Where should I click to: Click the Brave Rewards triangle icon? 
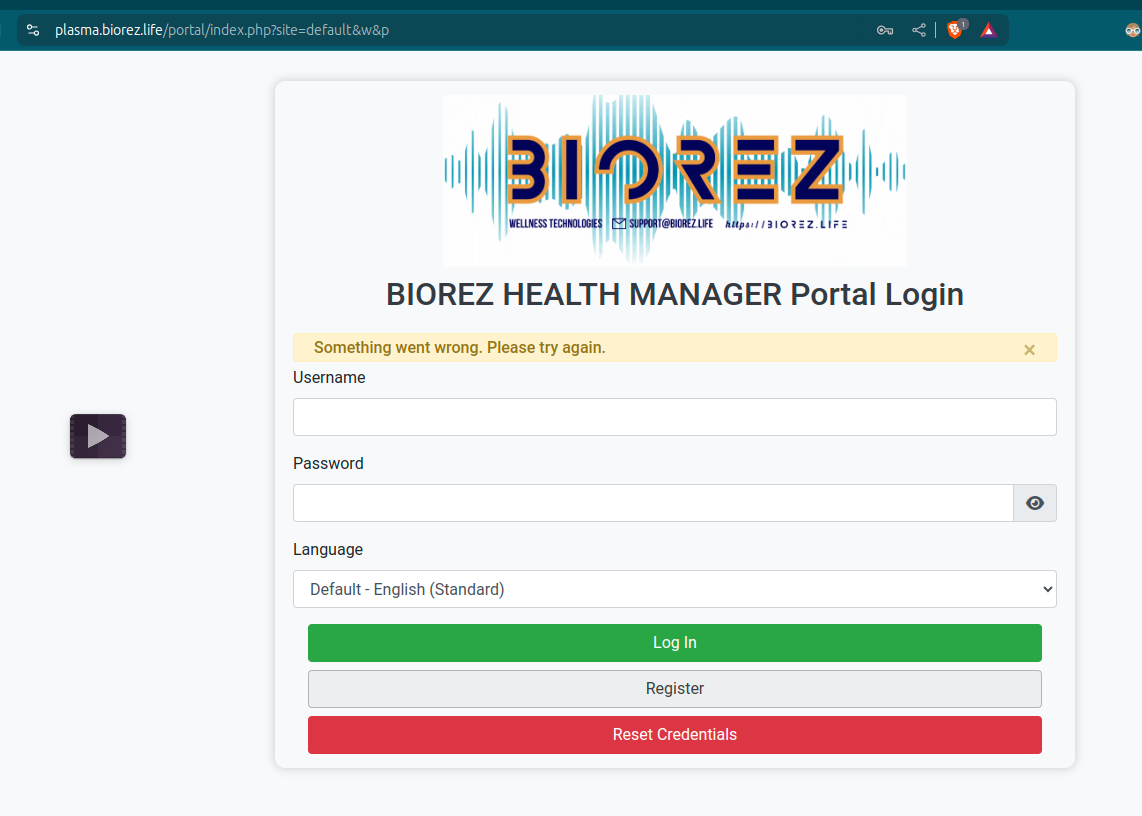pyautogui.click(x=988, y=30)
